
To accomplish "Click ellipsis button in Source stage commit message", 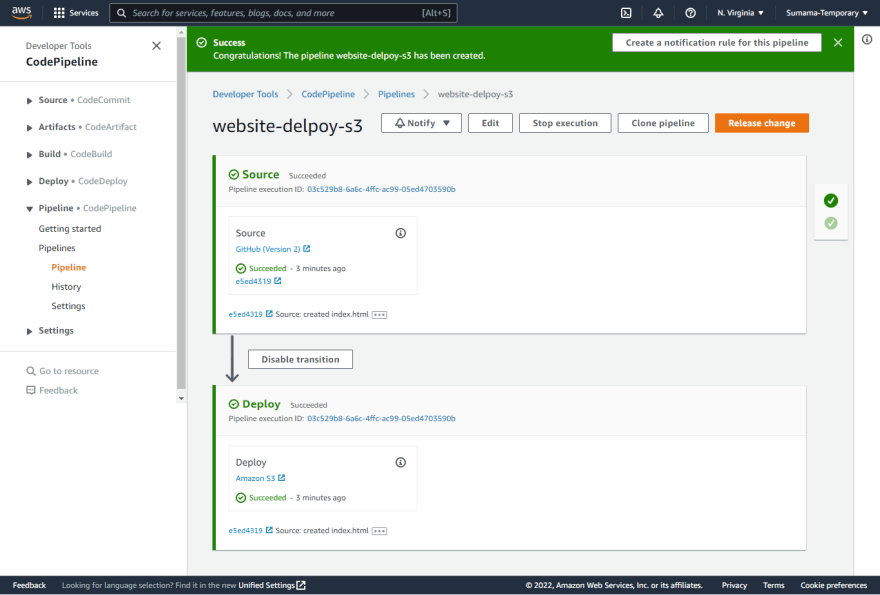I will click(x=379, y=315).
